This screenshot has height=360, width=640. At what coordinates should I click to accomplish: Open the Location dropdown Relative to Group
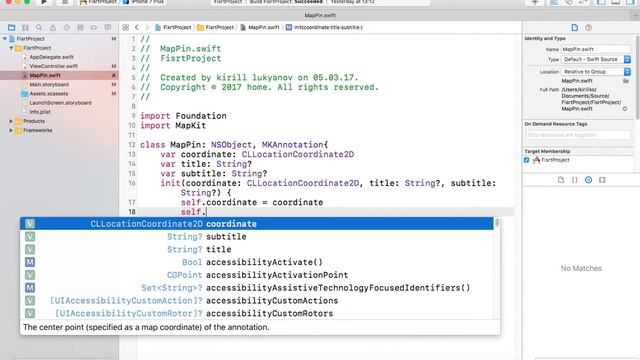click(596, 72)
